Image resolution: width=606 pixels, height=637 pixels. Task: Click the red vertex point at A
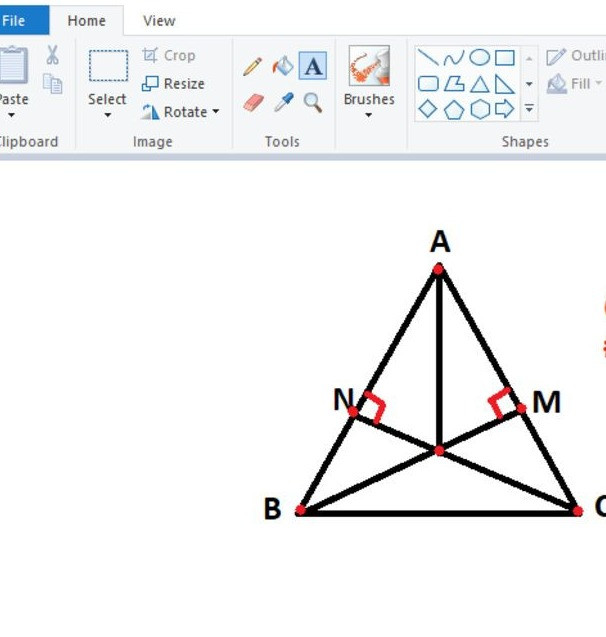pos(438,268)
